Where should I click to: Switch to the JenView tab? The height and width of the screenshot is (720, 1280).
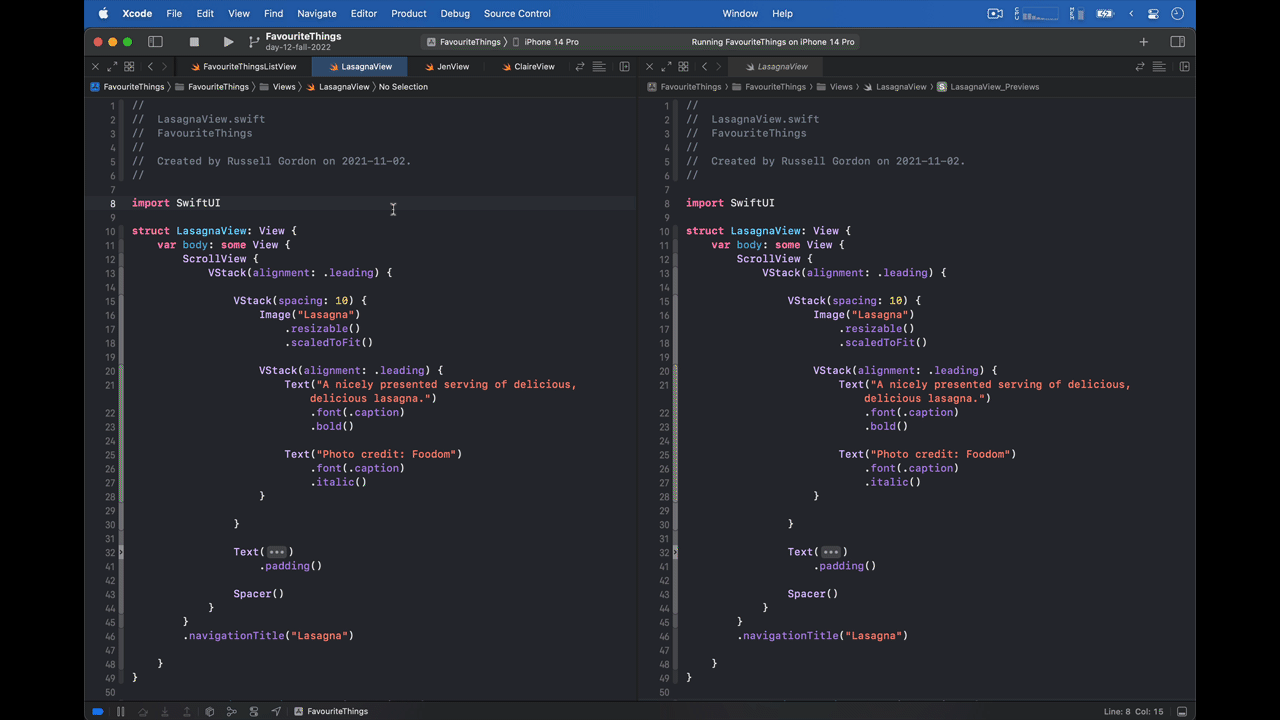coord(452,66)
